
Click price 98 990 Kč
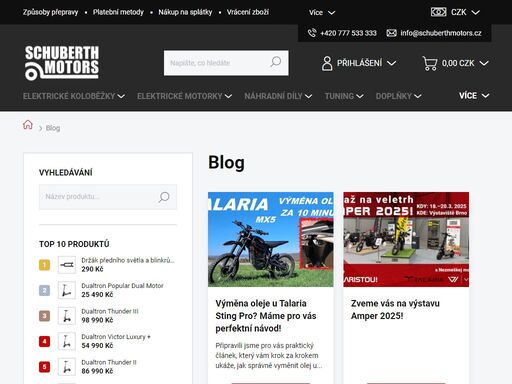pyautogui.click(x=97, y=320)
